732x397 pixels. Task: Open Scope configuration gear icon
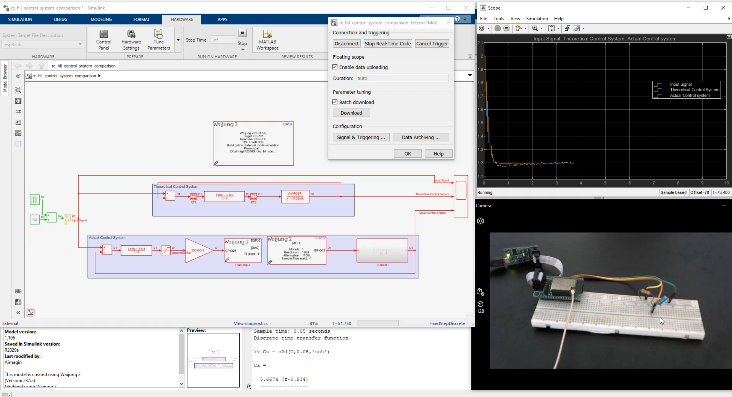(x=481, y=28)
